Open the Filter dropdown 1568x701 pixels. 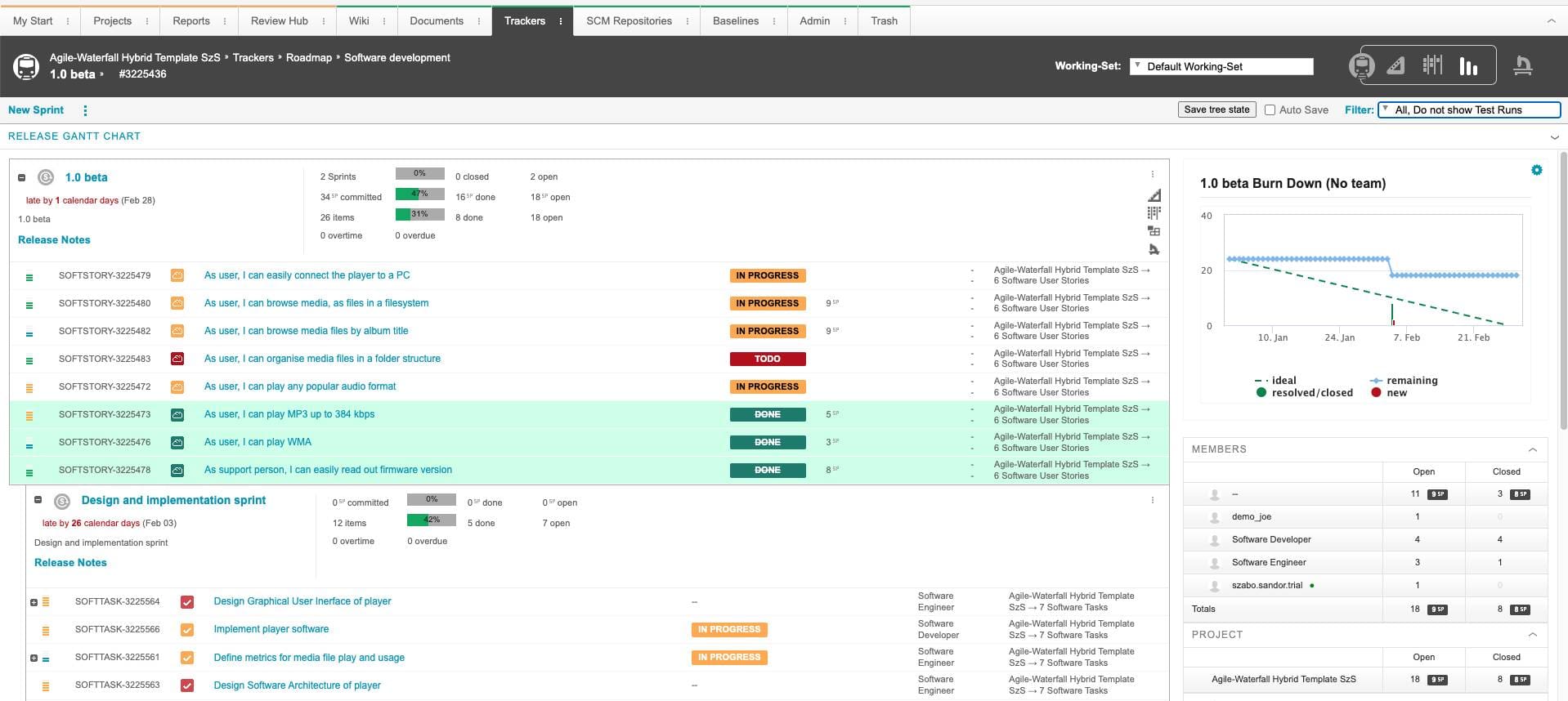point(1469,109)
